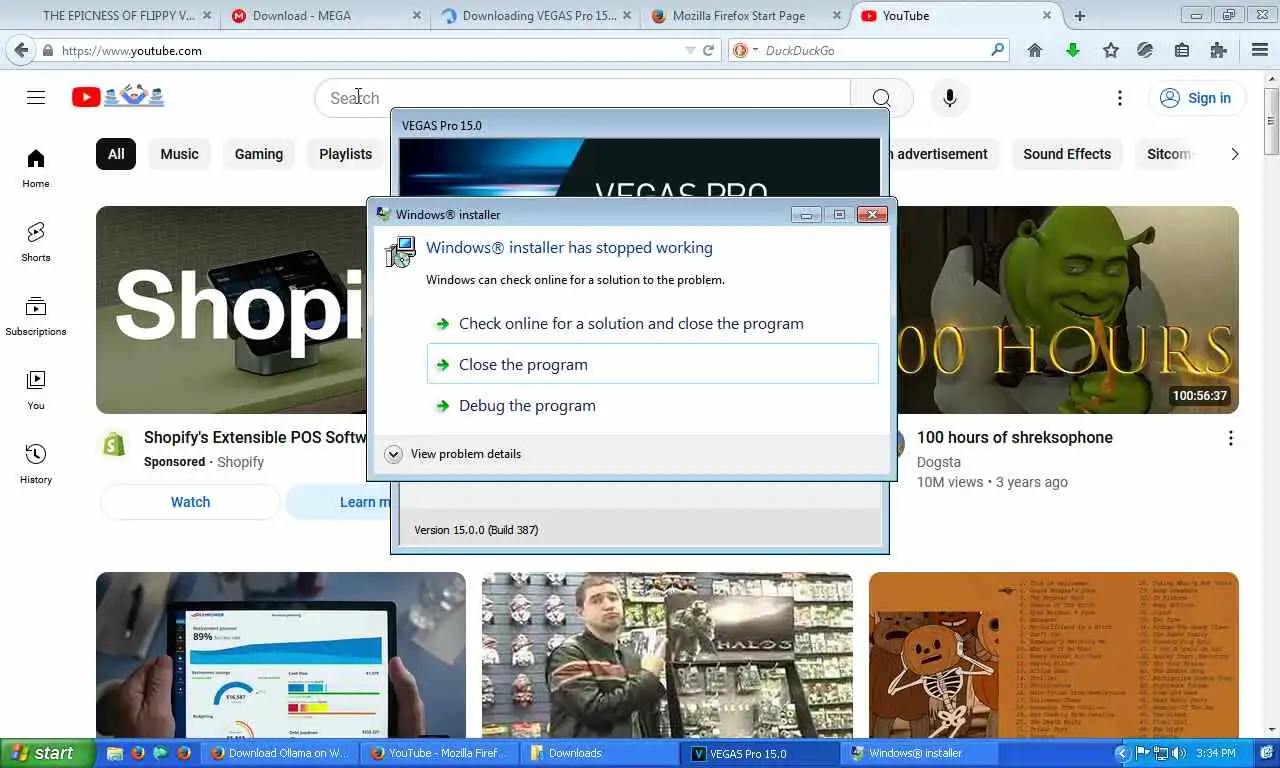This screenshot has height=768, width=1280.
Task: Switch to Download - MEGA tab
Action: [325, 16]
